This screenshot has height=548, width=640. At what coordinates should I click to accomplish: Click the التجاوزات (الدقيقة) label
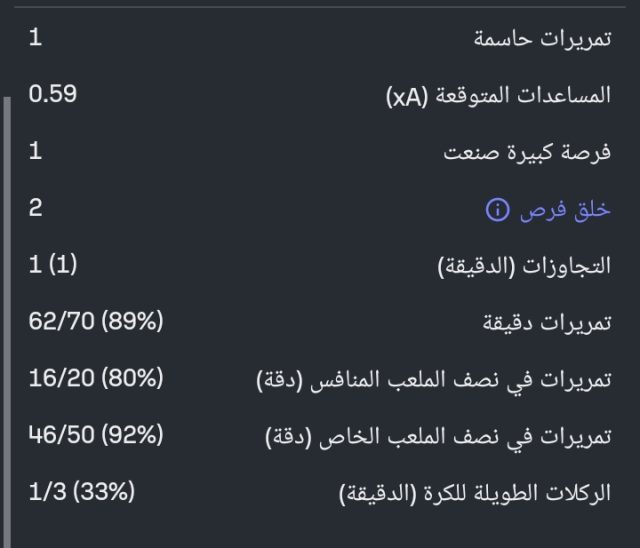(x=524, y=267)
